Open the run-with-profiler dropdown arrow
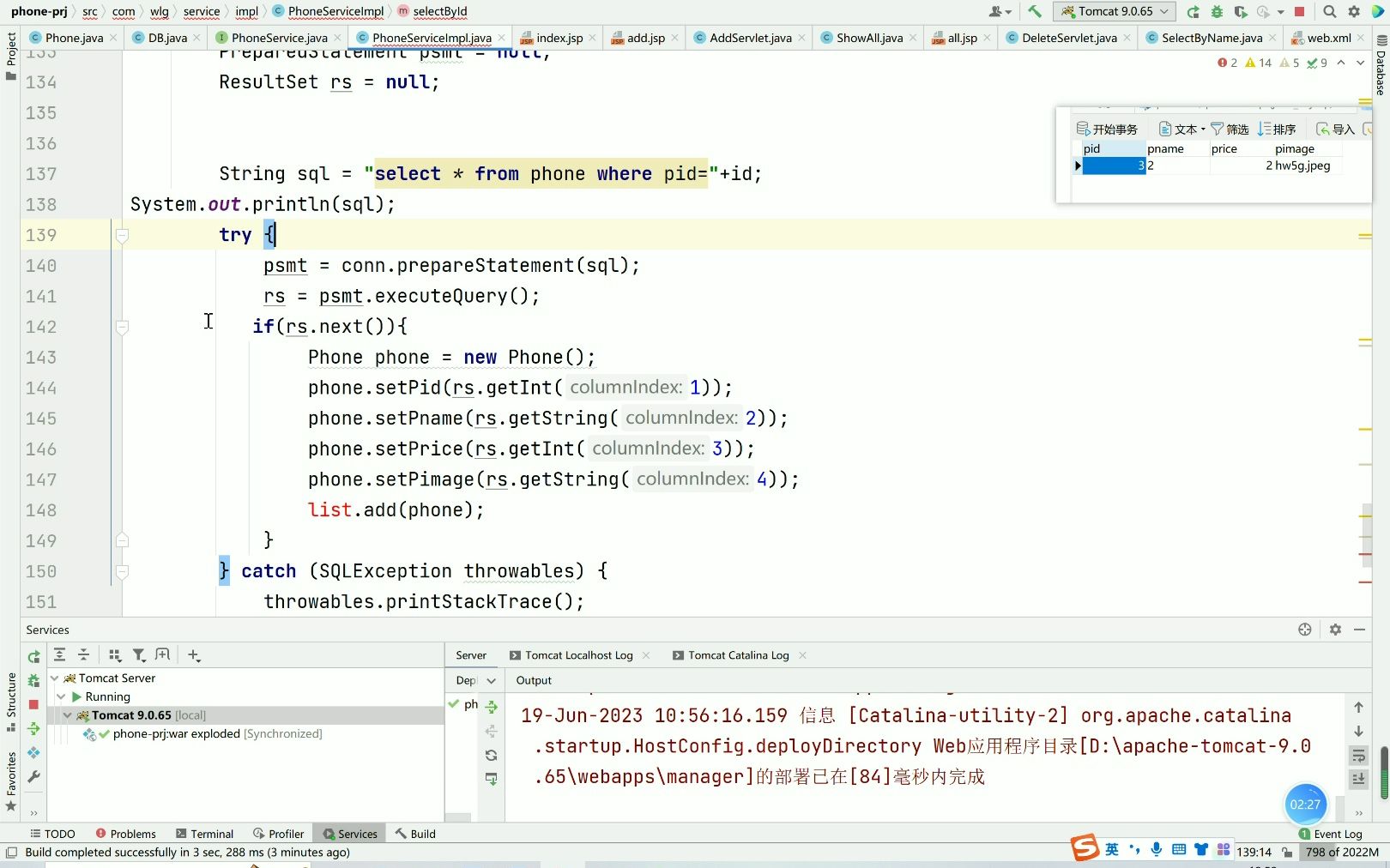The height and width of the screenshot is (868, 1390). [1280, 12]
